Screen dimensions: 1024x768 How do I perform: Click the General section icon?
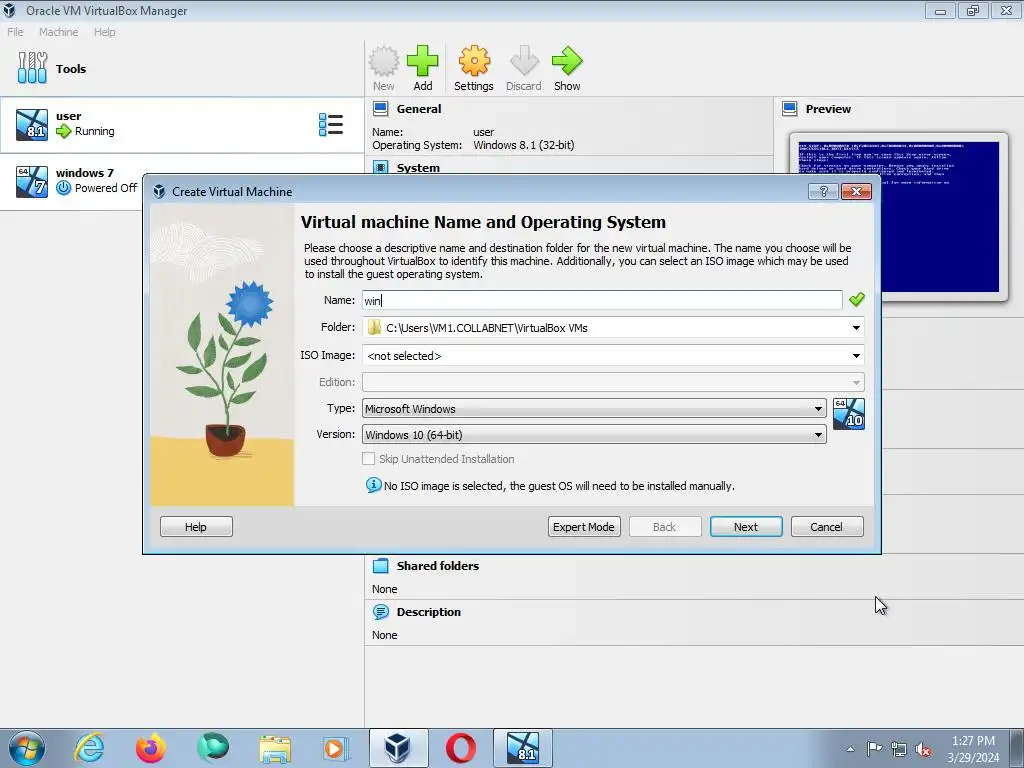pyautogui.click(x=381, y=108)
